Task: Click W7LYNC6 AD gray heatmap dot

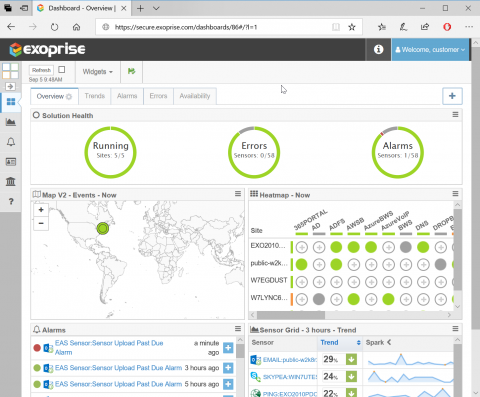Action: pyautogui.click(x=319, y=299)
